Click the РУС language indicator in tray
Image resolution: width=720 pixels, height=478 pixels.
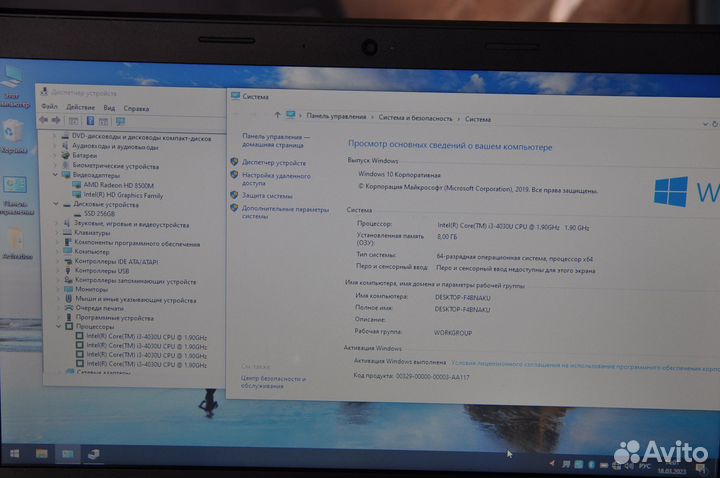(645, 466)
